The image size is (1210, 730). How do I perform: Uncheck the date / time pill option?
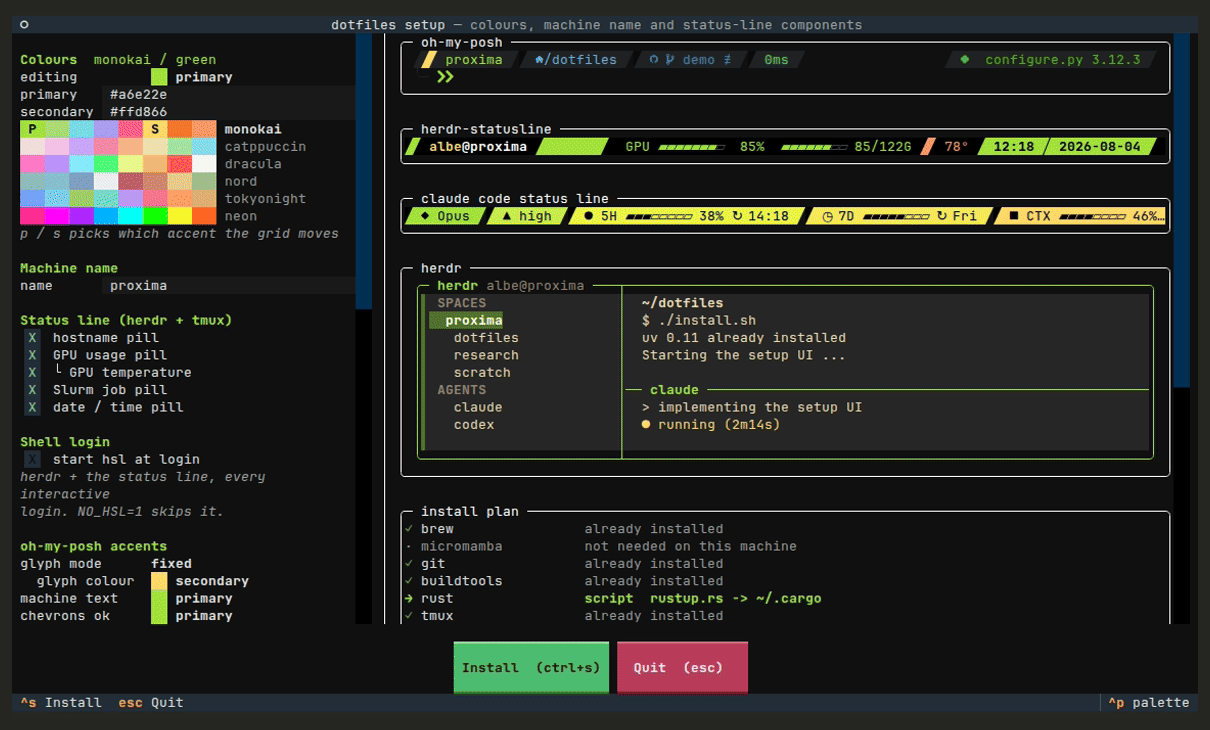point(32,407)
